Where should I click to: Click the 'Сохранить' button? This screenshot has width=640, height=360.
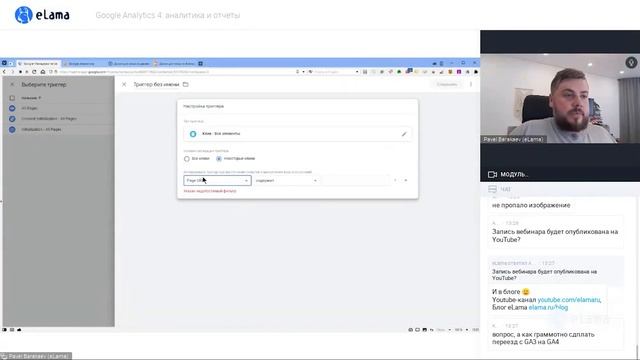pyautogui.click(x=447, y=84)
